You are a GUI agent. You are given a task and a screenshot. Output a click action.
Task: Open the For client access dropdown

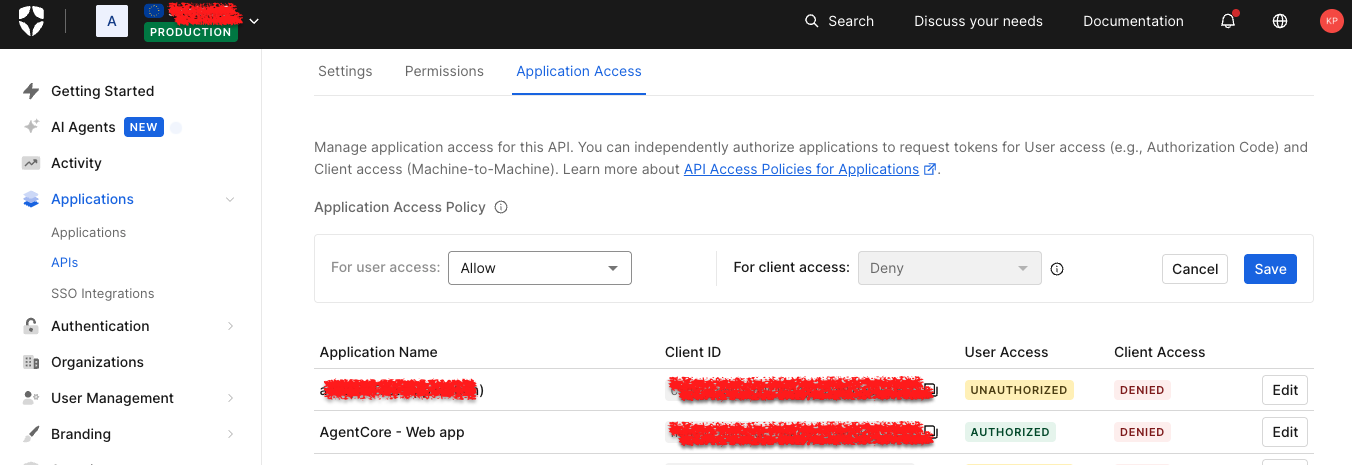coord(950,268)
